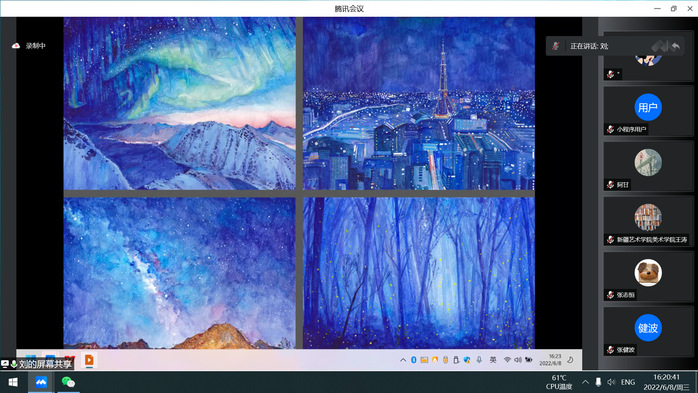Click the recording cloud icon labeled 录制中
This screenshot has height=393, width=698.
pyautogui.click(x=16, y=46)
